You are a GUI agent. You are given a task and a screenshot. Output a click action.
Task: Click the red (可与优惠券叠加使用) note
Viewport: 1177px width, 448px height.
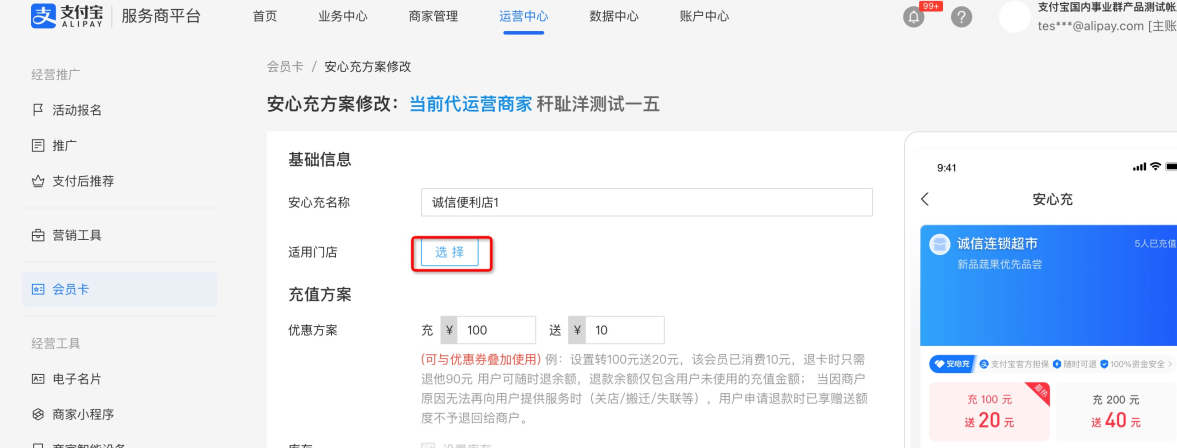coord(480,358)
